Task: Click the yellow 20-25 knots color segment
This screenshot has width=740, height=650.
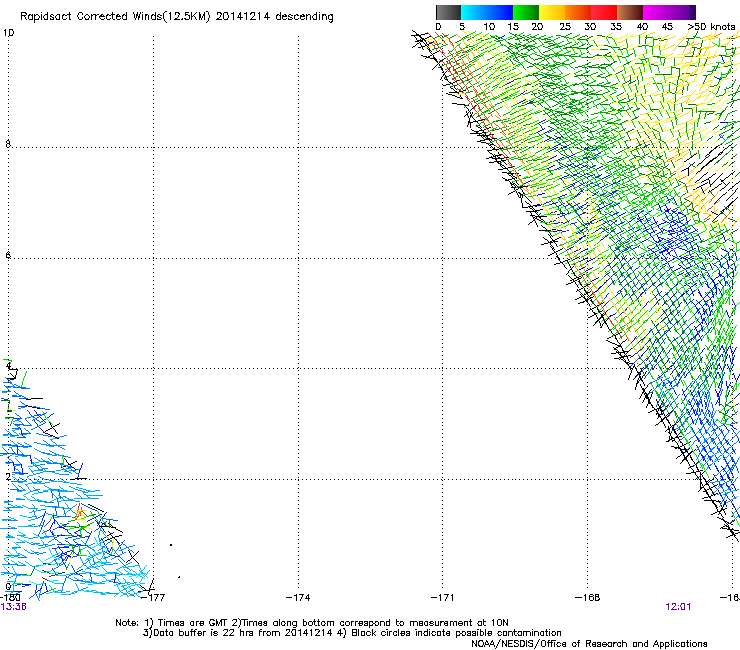Action: click(552, 12)
